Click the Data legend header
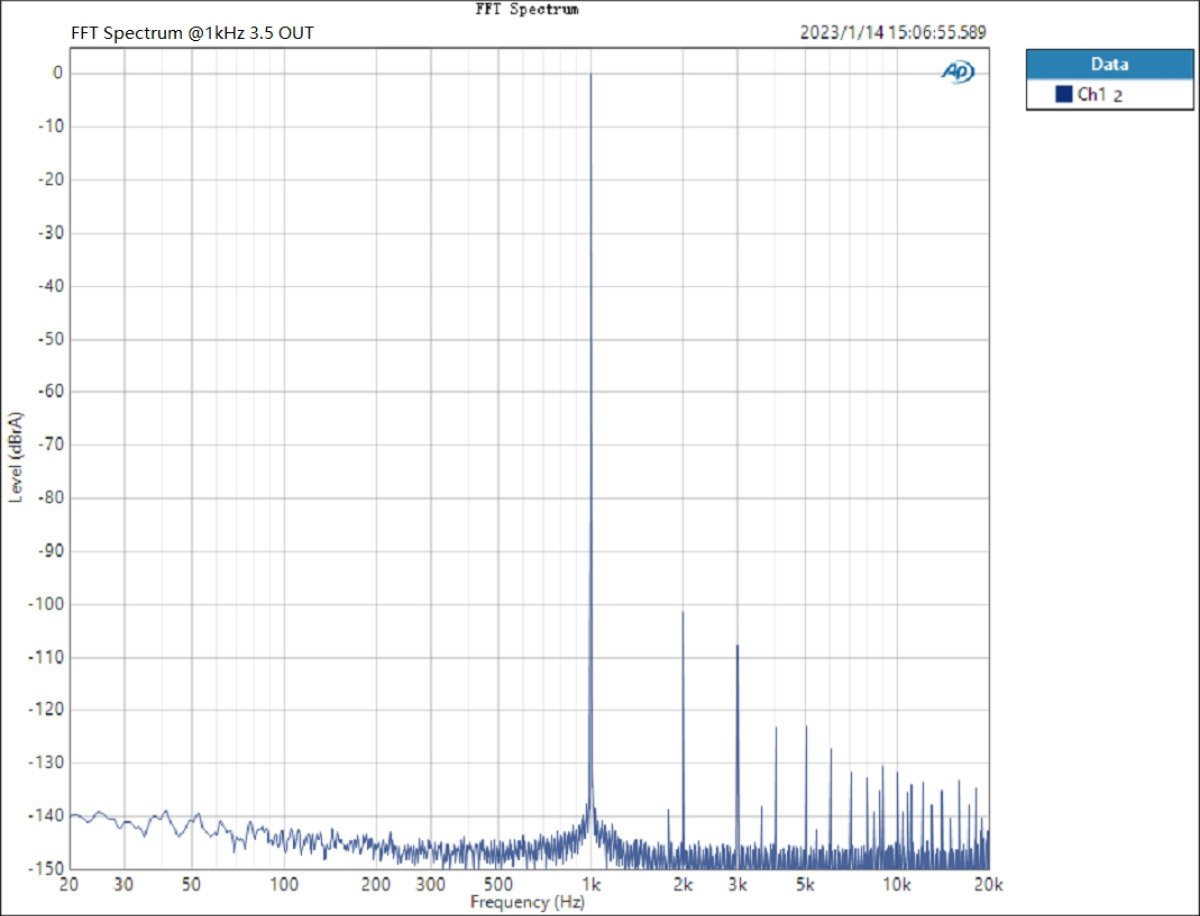 click(1109, 64)
